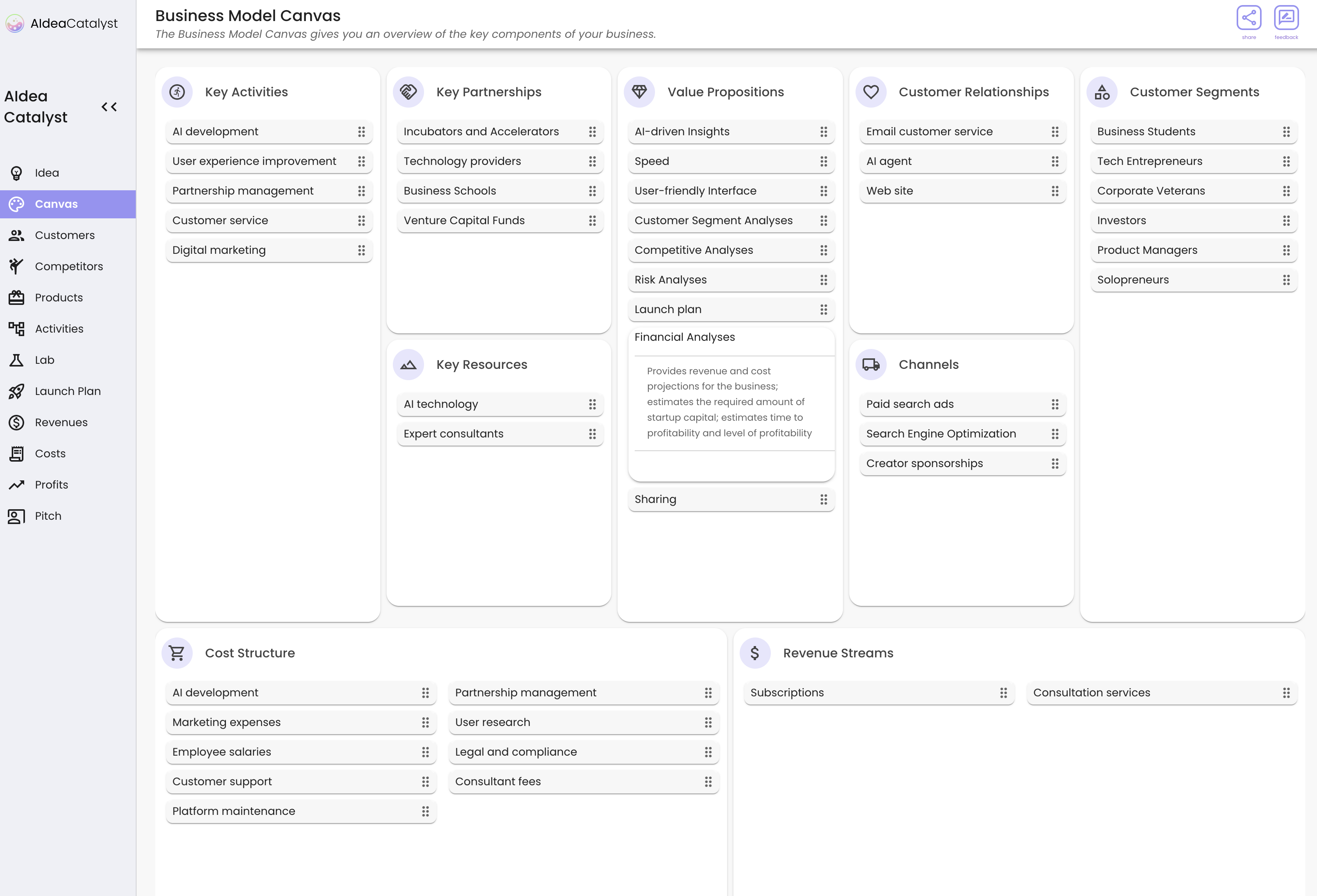The height and width of the screenshot is (896, 1317).
Task: Click the Key Partnerships handshake icon
Action: click(408, 91)
